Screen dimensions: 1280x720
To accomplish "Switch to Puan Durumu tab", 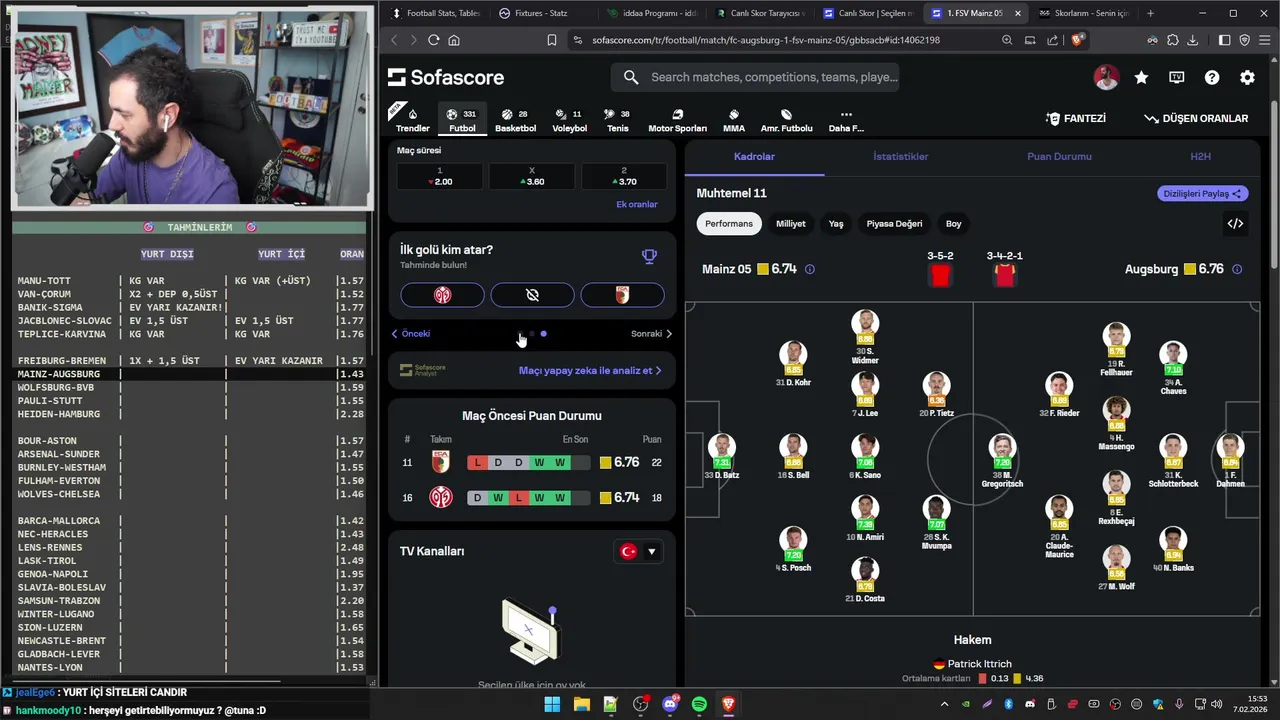I will [x=1059, y=156].
